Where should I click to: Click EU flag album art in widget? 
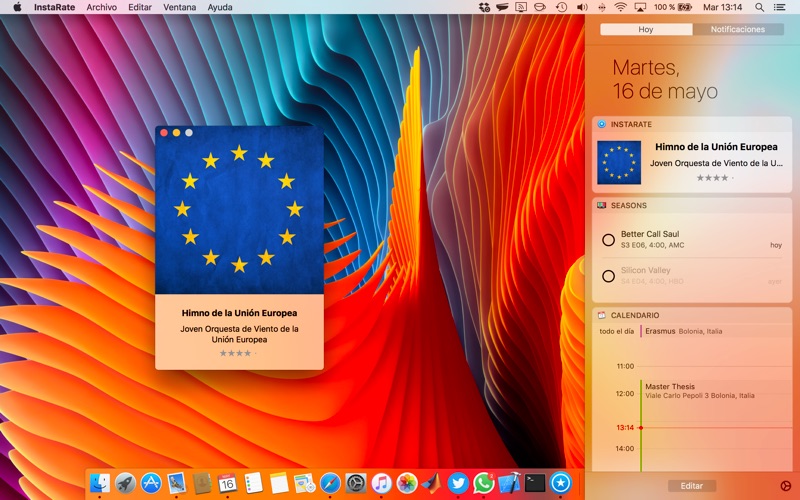[x=619, y=162]
